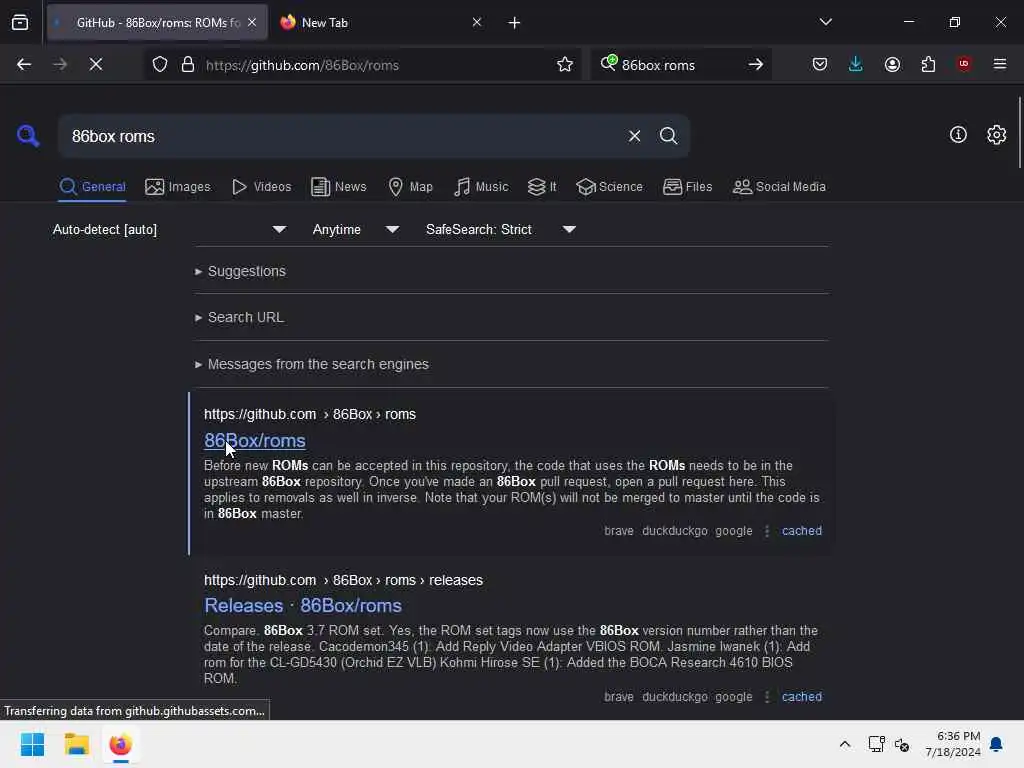
Task: Select the GitHub 86Box/roms tab
Action: pyautogui.click(x=157, y=22)
